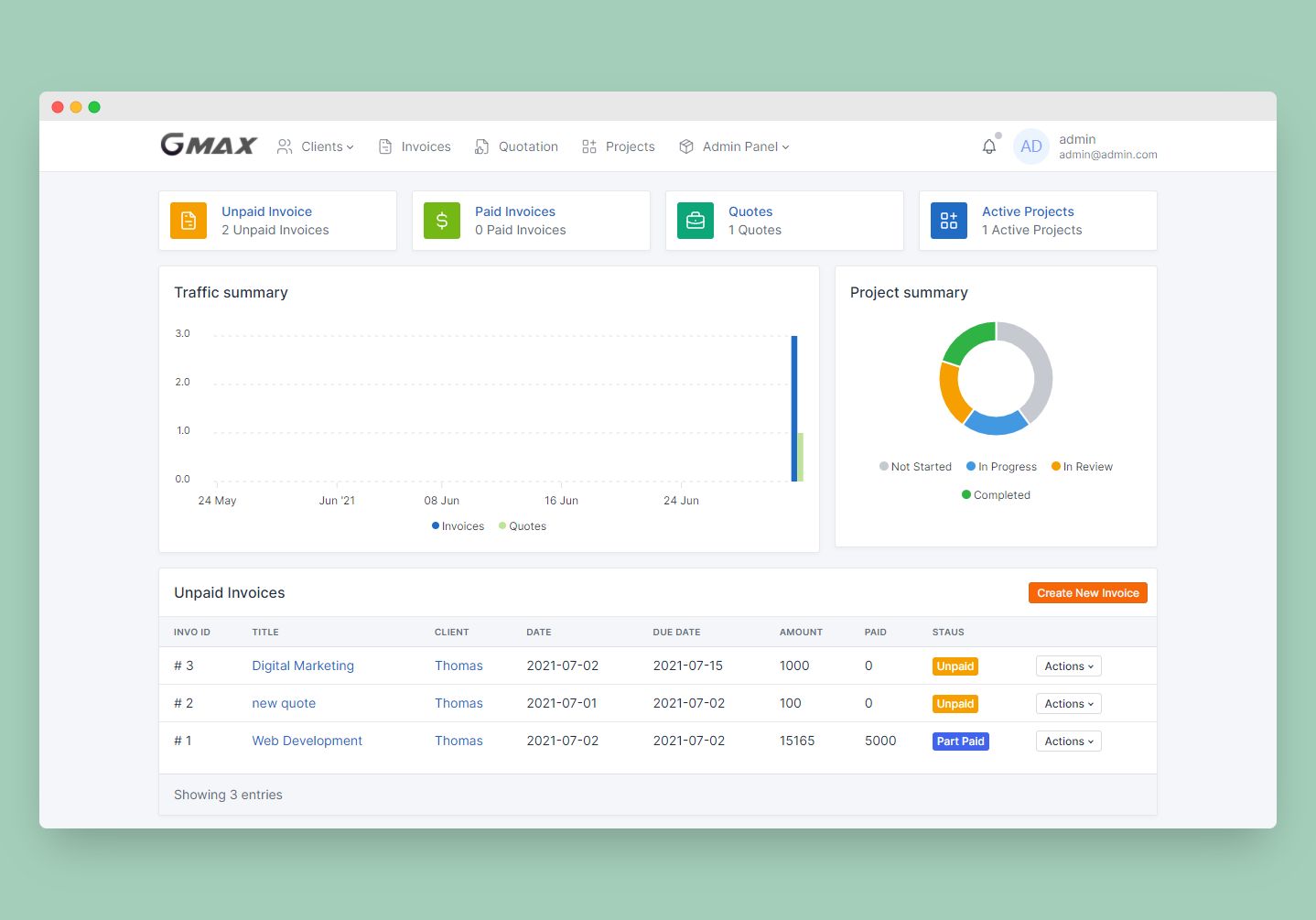Open the Quotes card link
The width and height of the screenshot is (1316, 920).
click(750, 211)
